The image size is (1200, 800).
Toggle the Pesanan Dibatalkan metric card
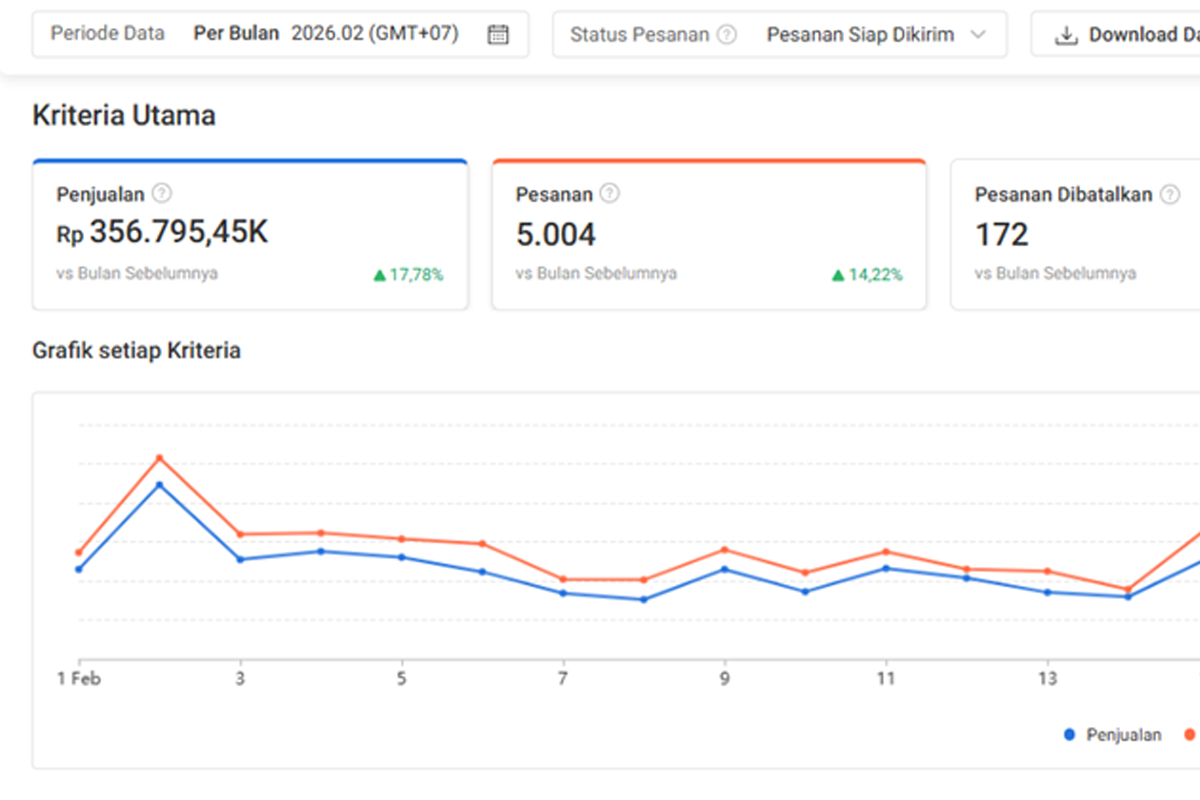pyautogui.click(x=1075, y=235)
